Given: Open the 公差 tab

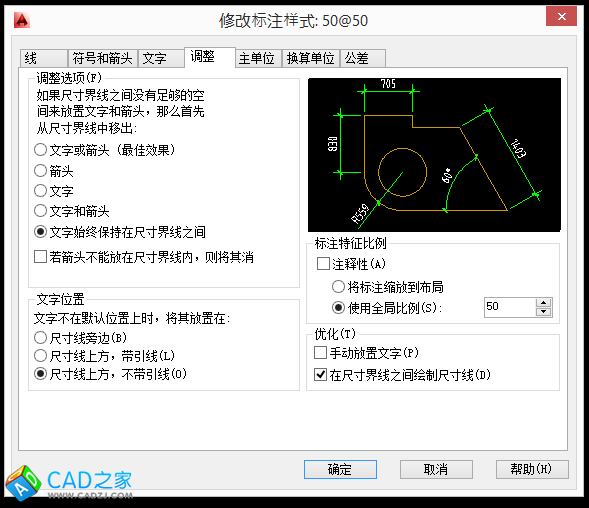Looking at the screenshot, I should 363,59.
